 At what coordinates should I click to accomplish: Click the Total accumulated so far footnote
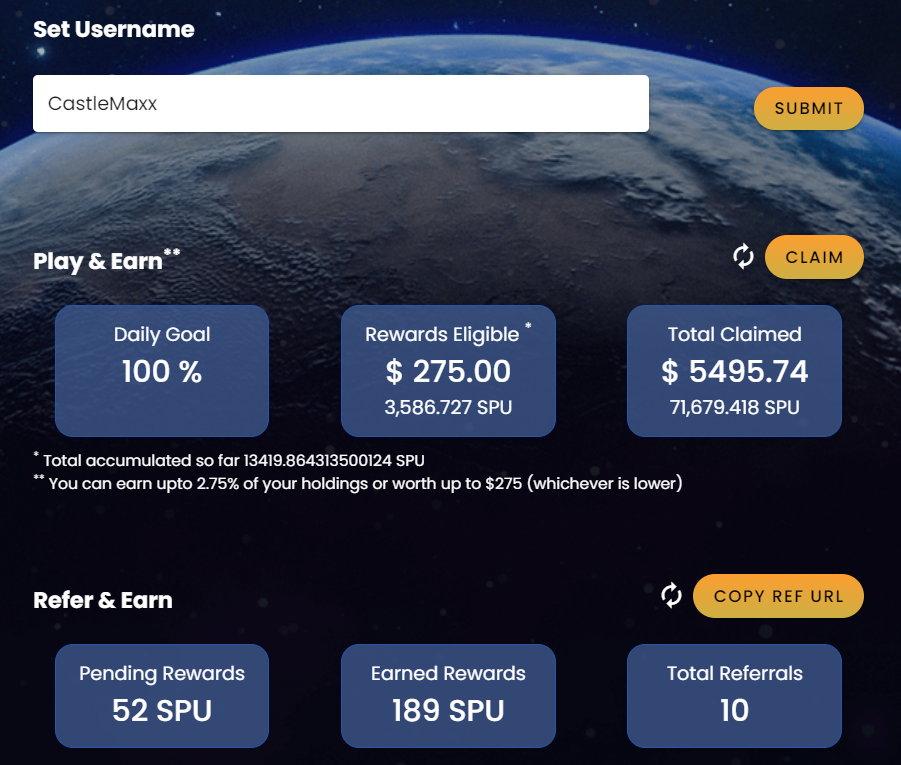pos(229,460)
